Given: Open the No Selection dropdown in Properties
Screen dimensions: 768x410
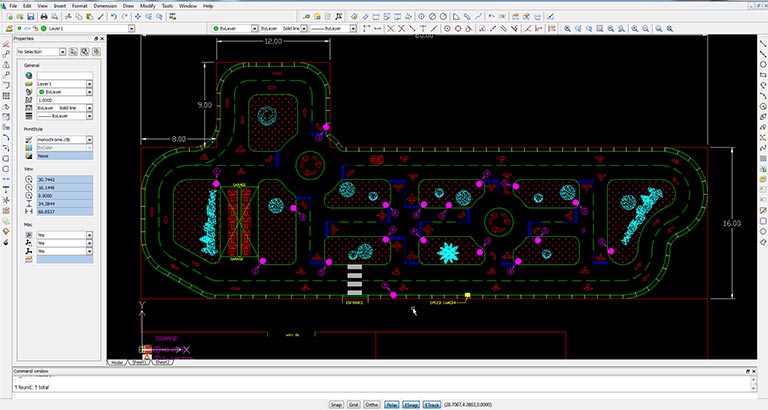Looking at the screenshot, I should coord(63,51).
